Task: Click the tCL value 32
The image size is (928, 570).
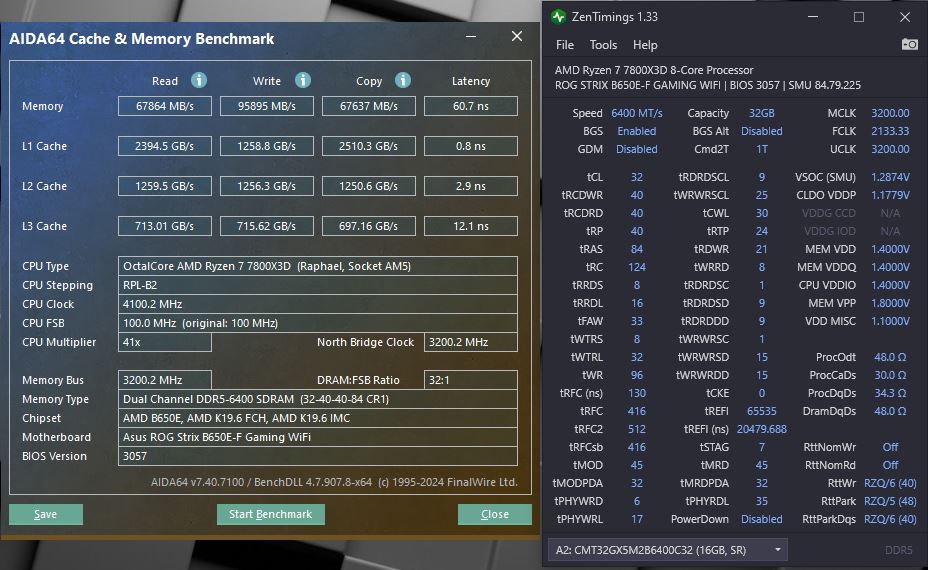Action: [x=637, y=177]
